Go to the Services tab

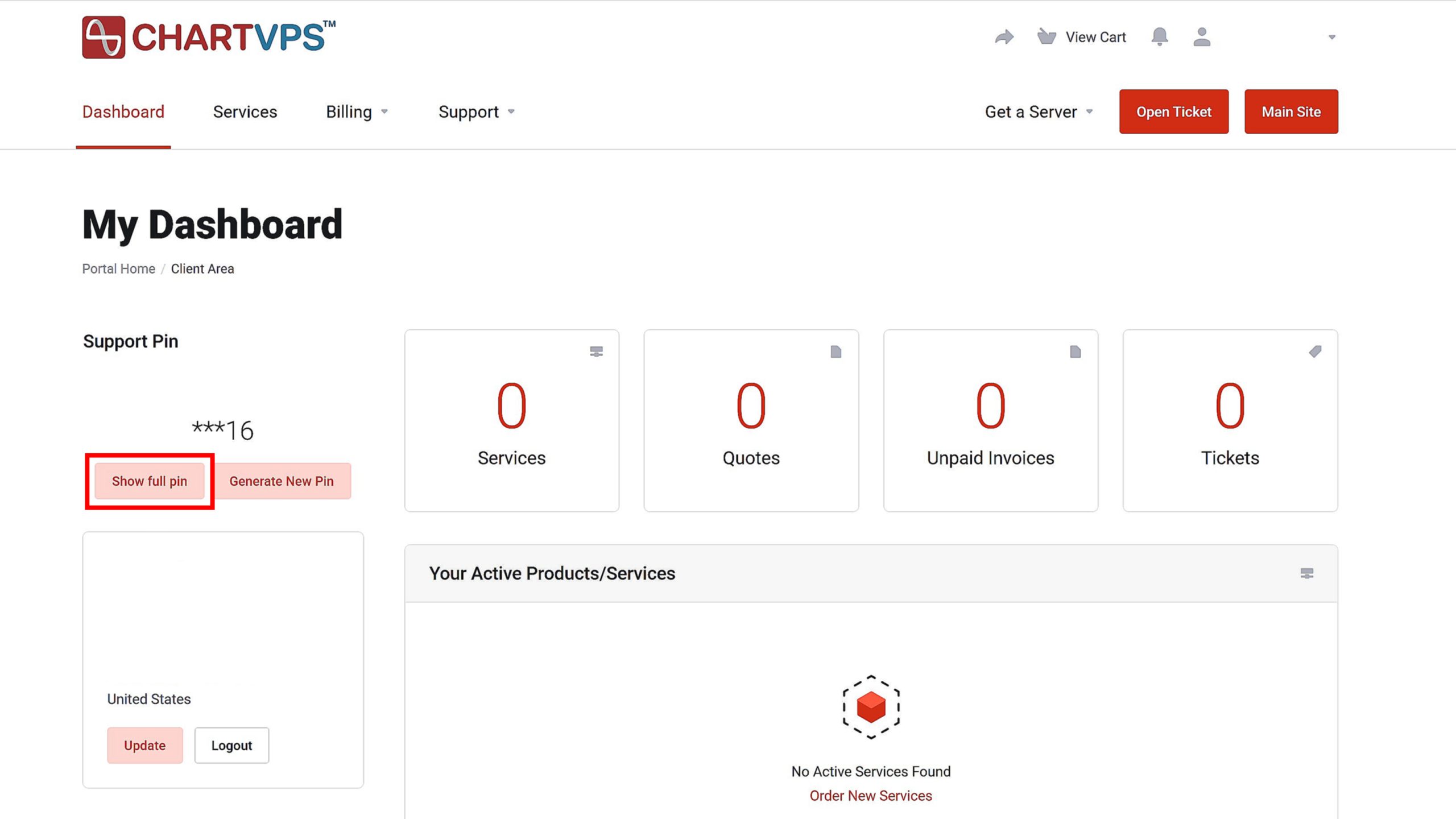[245, 112]
